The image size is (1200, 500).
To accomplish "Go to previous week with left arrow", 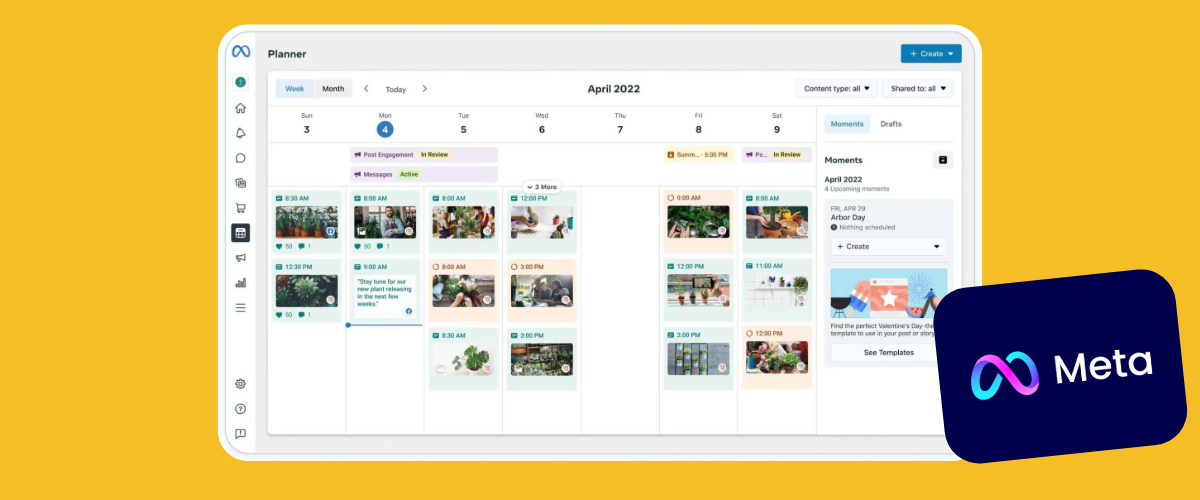I will pyautogui.click(x=366, y=88).
